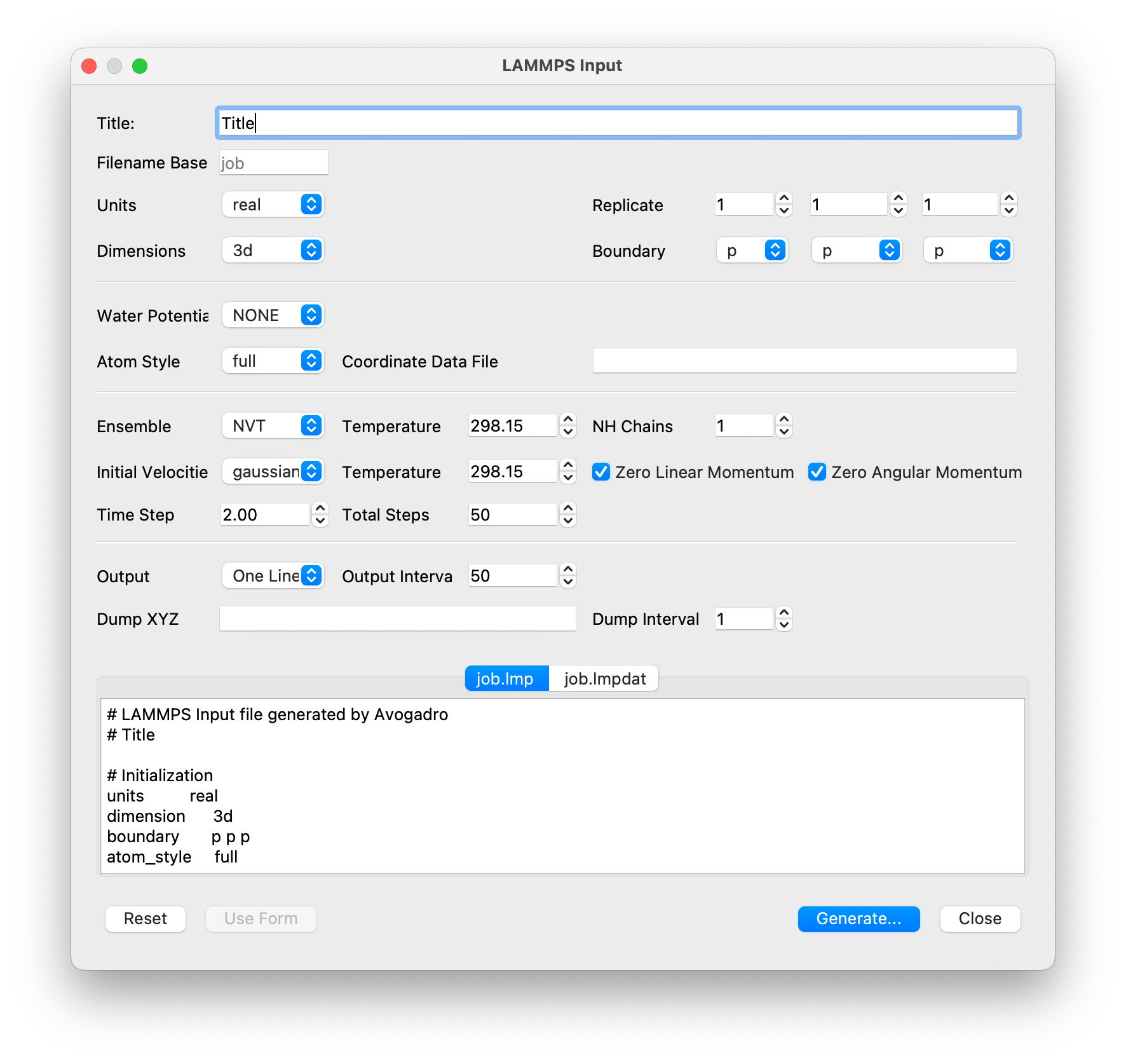Click the 'units real' line in preview
This screenshot has width=1126, height=1064.
(163, 796)
